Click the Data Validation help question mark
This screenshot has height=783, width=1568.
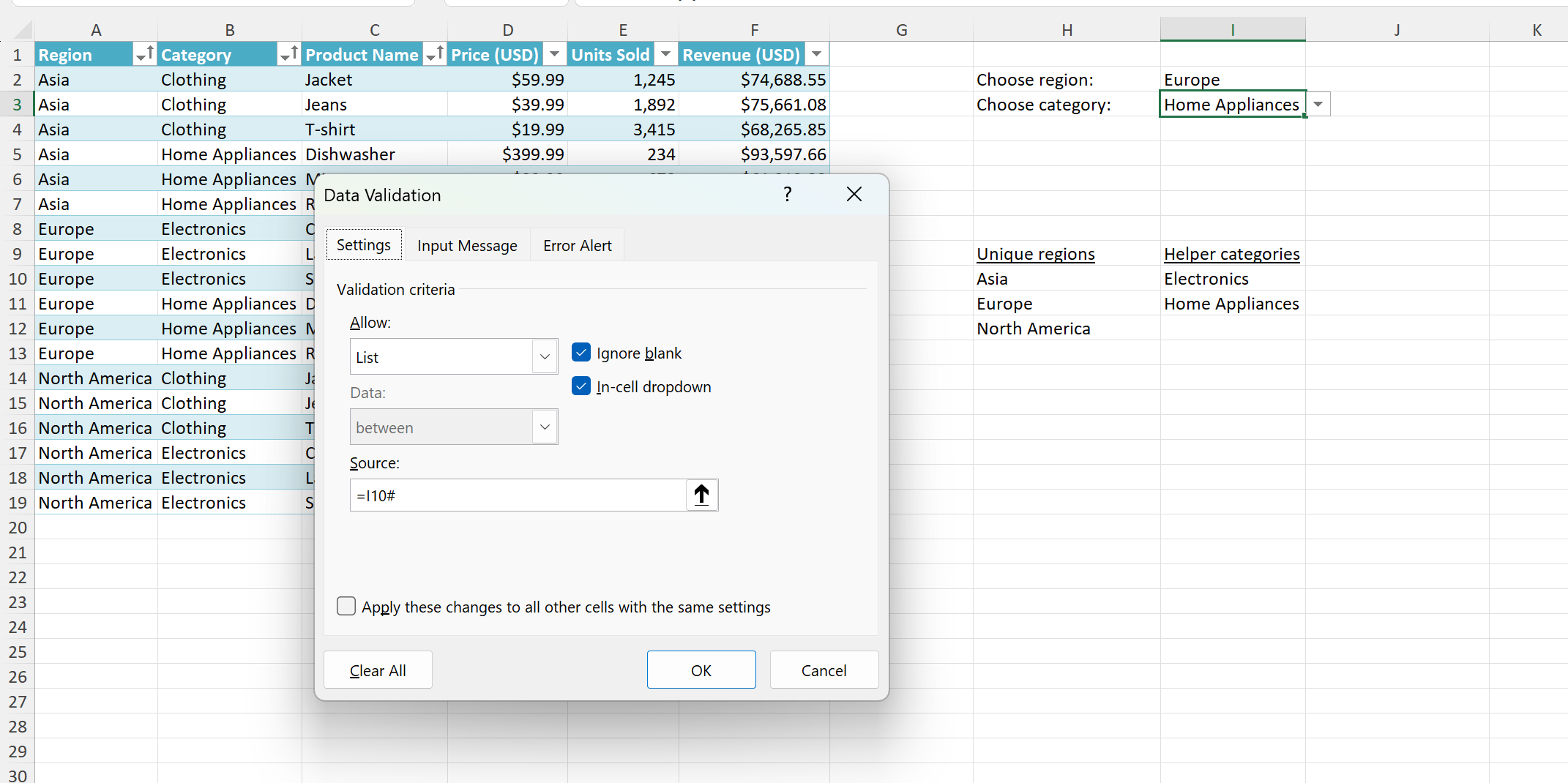[x=788, y=195]
